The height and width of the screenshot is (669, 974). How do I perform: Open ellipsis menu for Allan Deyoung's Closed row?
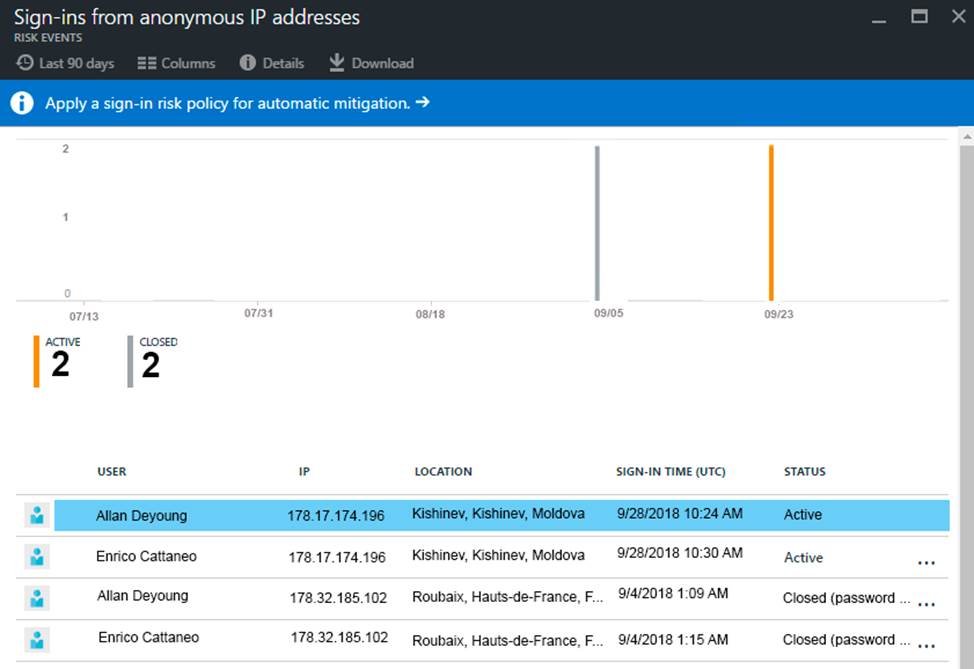point(926,604)
